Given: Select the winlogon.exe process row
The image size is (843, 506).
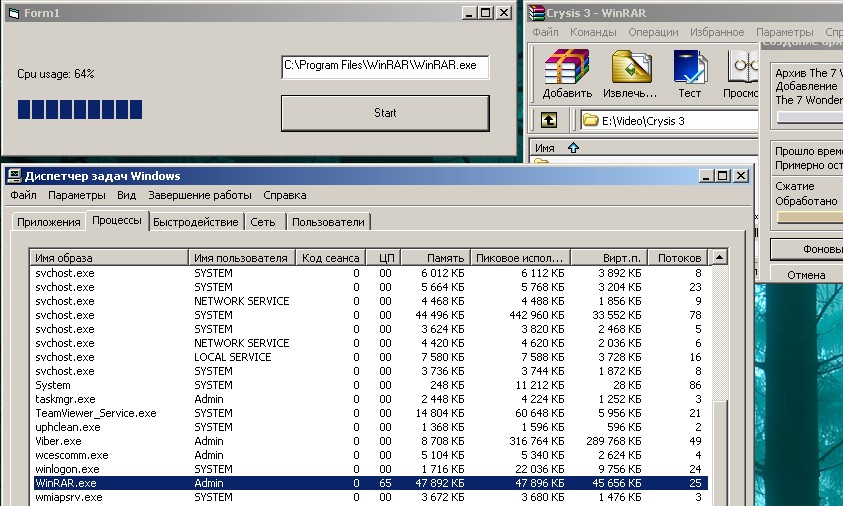Looking at the screenshot, I should [x=370, y=469].
